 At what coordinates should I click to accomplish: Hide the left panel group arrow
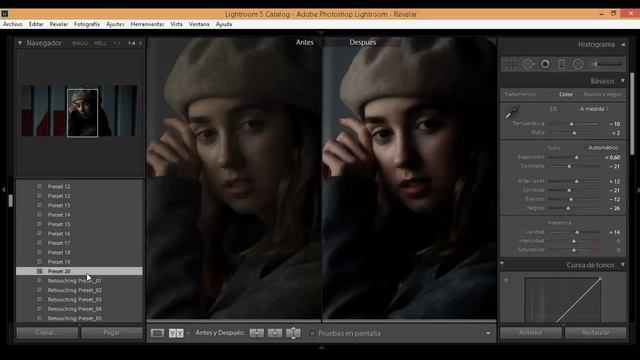[4, 189]
